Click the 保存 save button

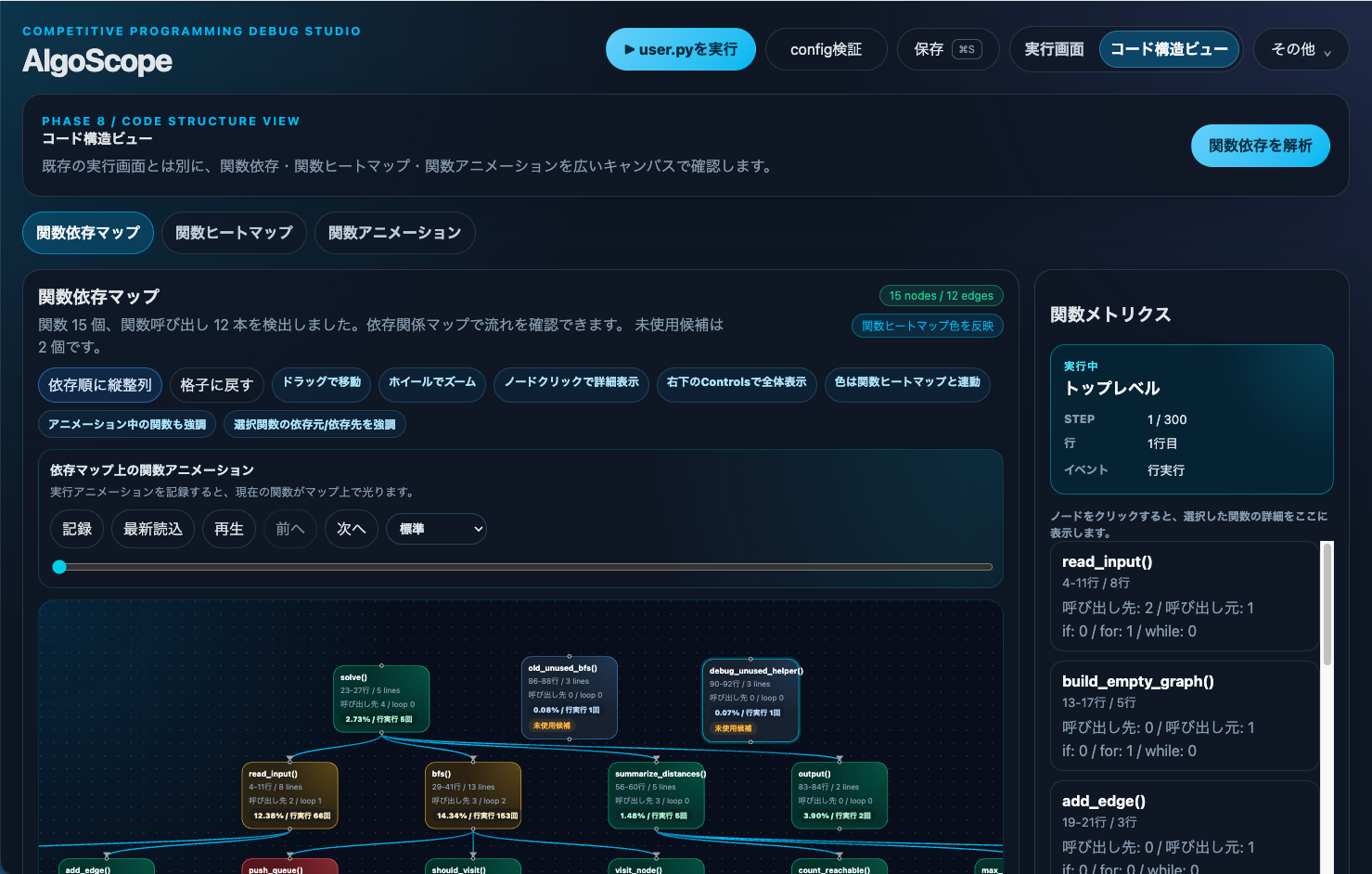(x=947, y=49)
